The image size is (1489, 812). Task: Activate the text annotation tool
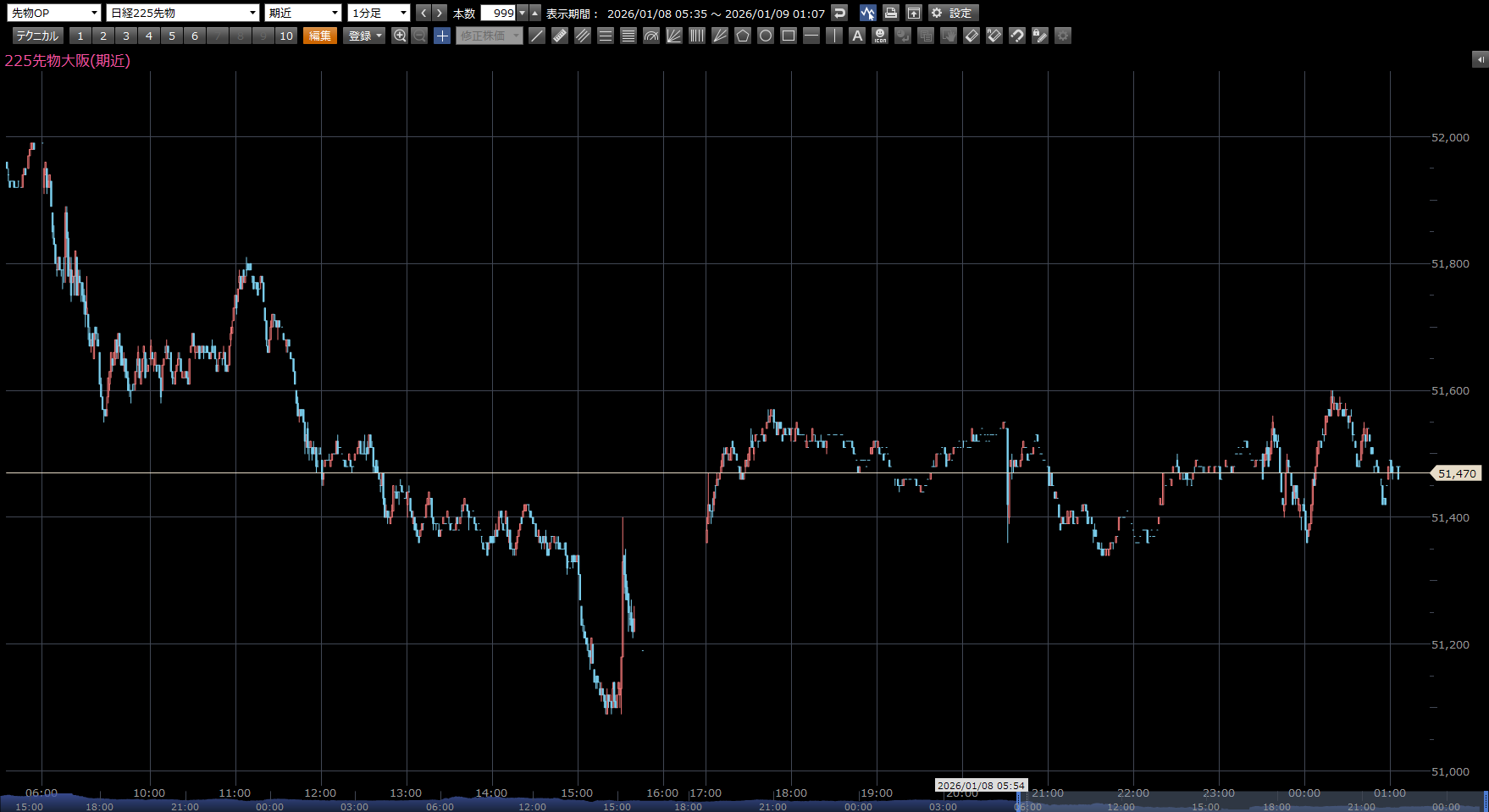[x=857, y=36]
